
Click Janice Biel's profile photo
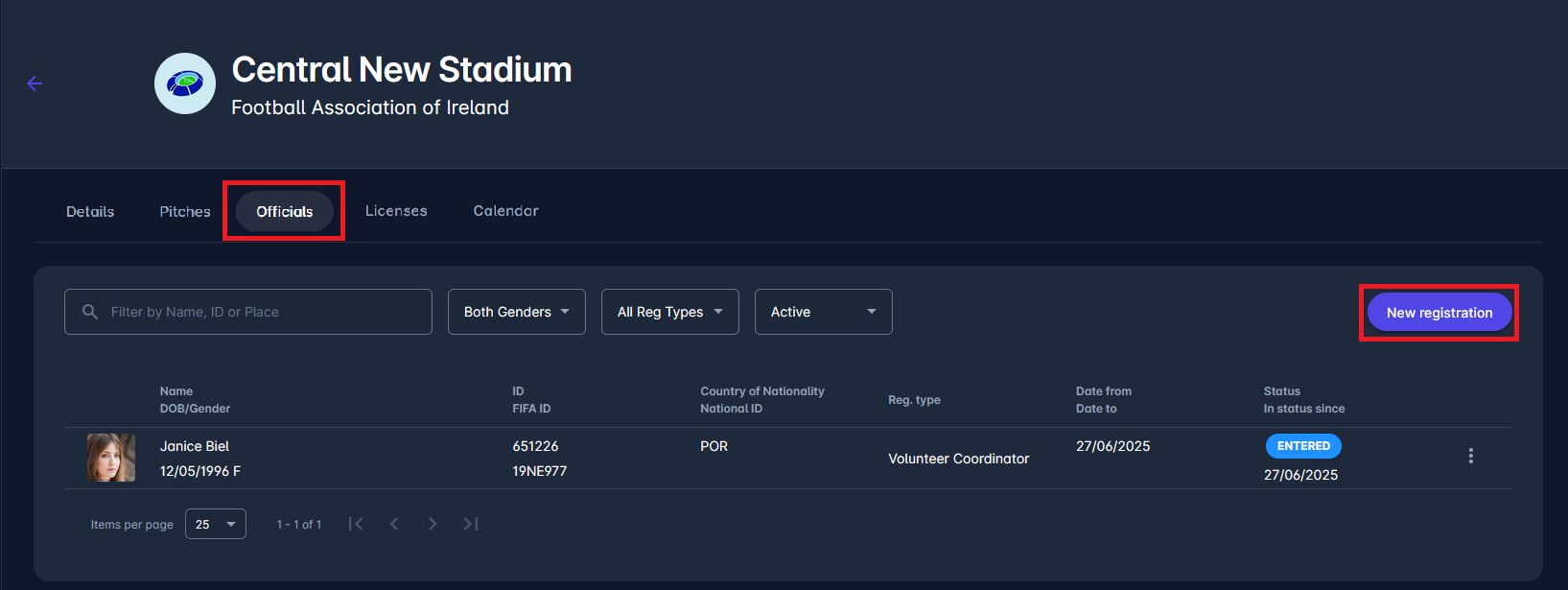tap(111, 458)
